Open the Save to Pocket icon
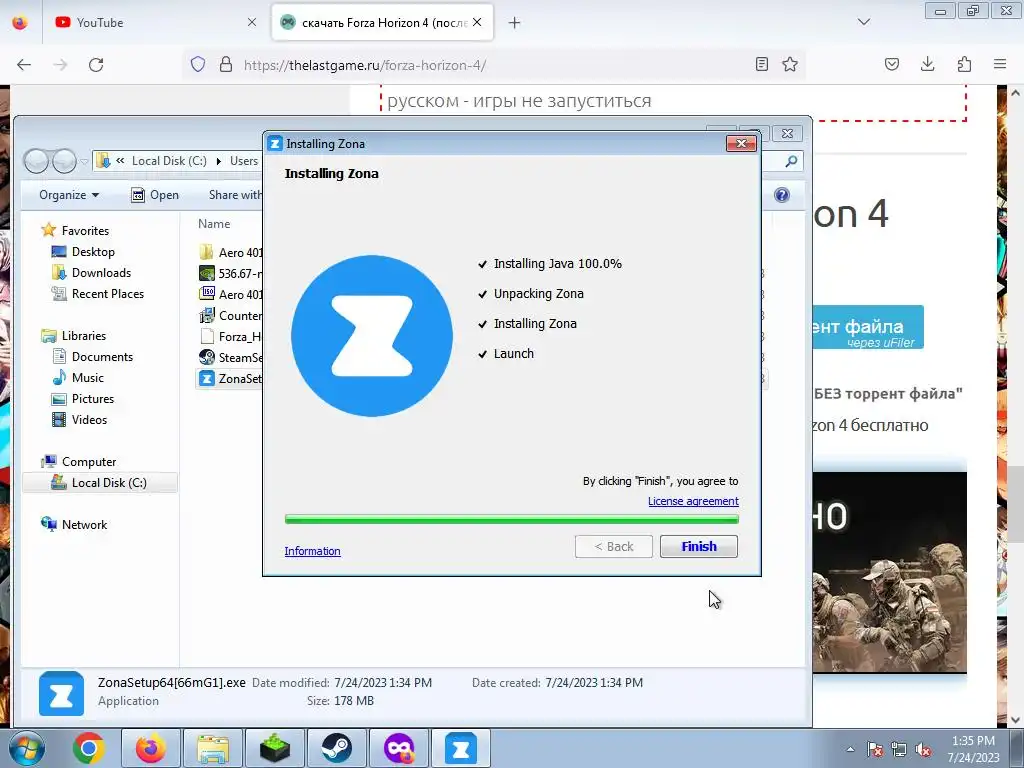This screenshot has height=768, width=1024. click(x=892, y=64)
